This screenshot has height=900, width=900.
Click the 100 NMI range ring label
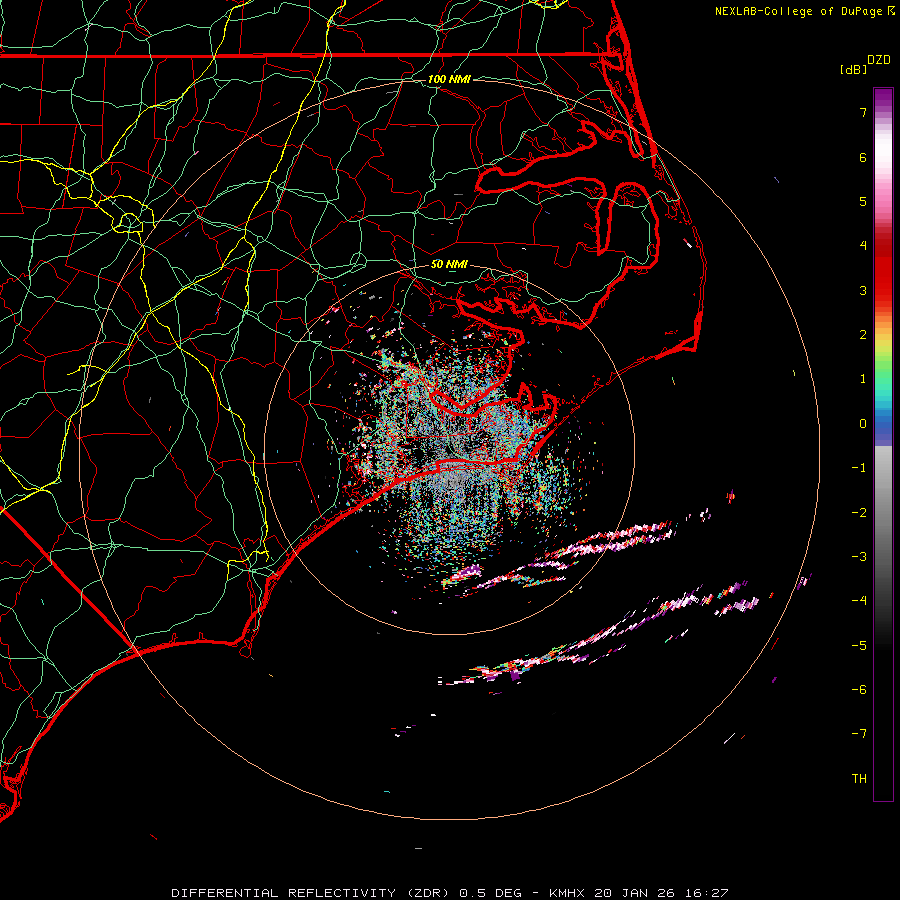click(x=449, y=79)
